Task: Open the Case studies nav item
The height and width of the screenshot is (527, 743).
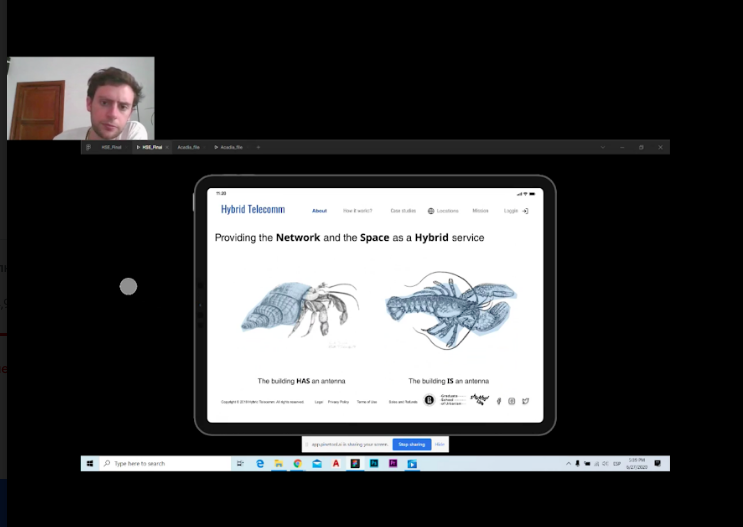Action: point(403,211)
